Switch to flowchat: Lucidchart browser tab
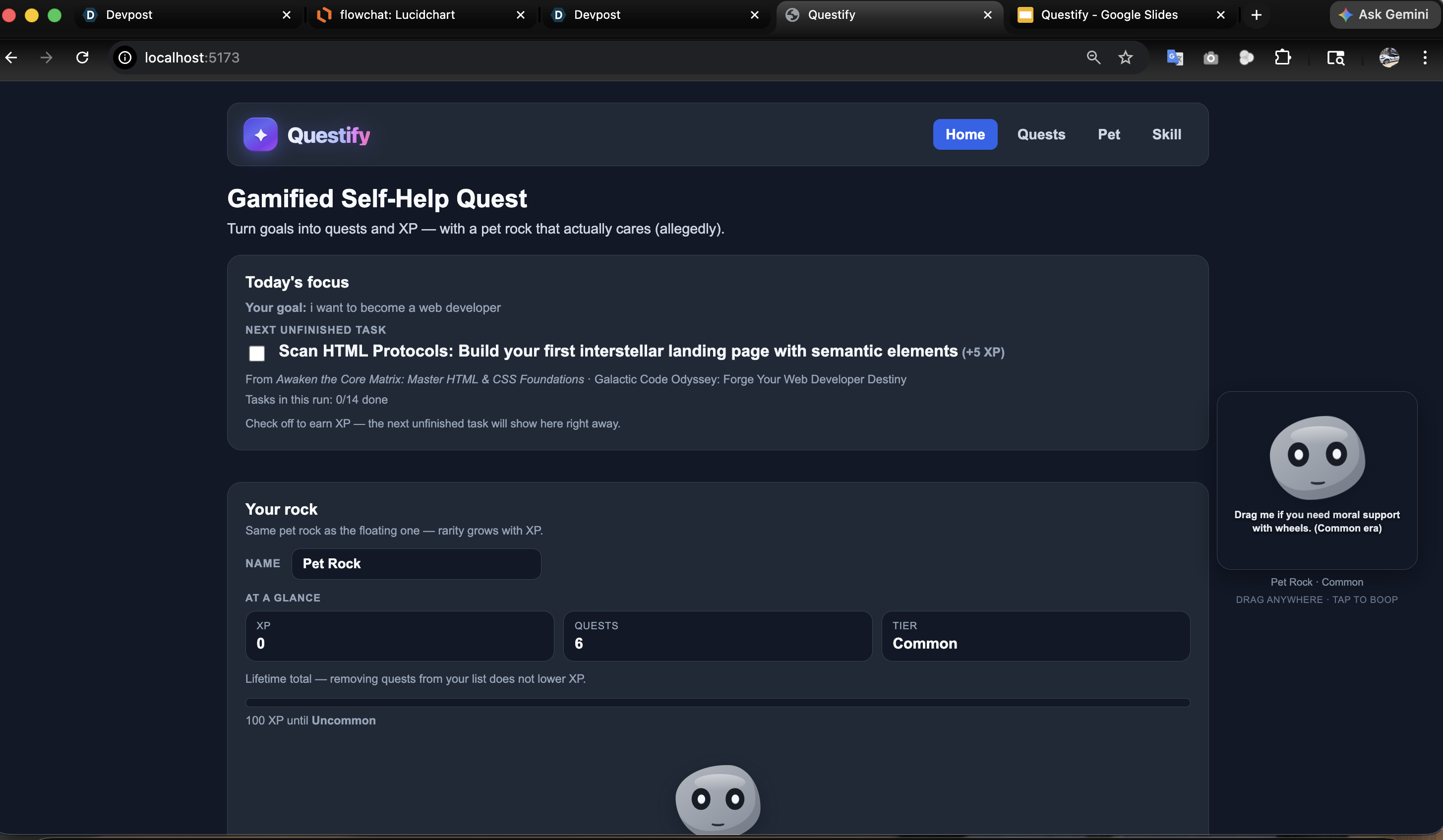Screen dimensions: 1443x840 click(x=397, y=15)
